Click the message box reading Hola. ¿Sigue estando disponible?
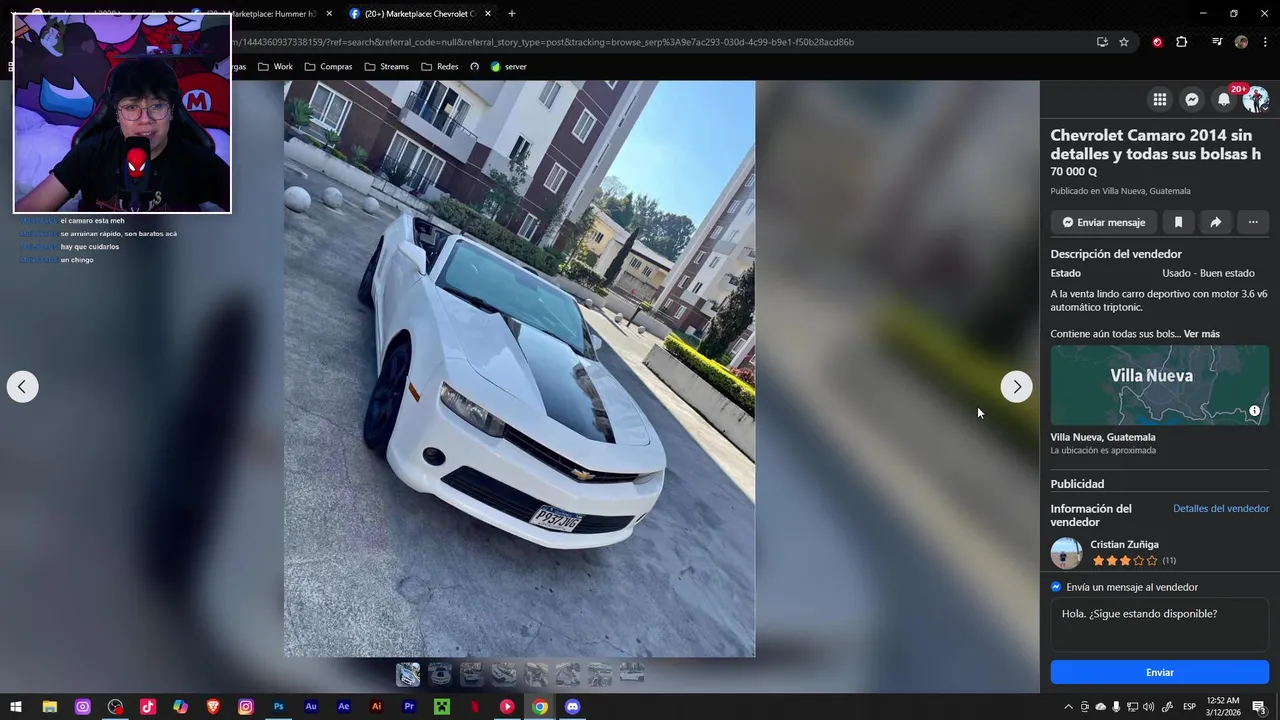The width and height of the screenshot is (1280, 720). click(1160, 625)
